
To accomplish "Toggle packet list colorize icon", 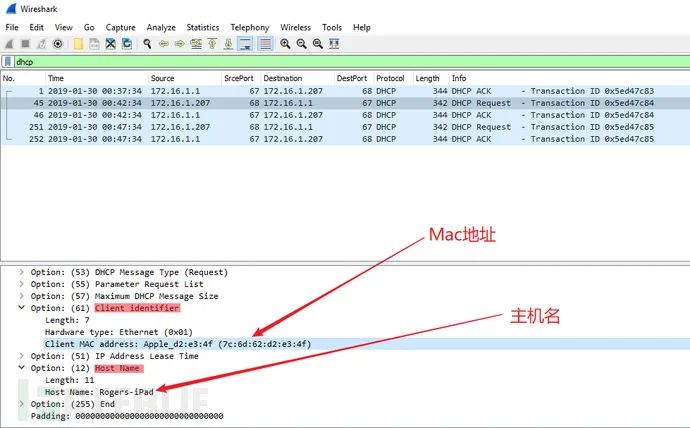I will coord(265,44).
